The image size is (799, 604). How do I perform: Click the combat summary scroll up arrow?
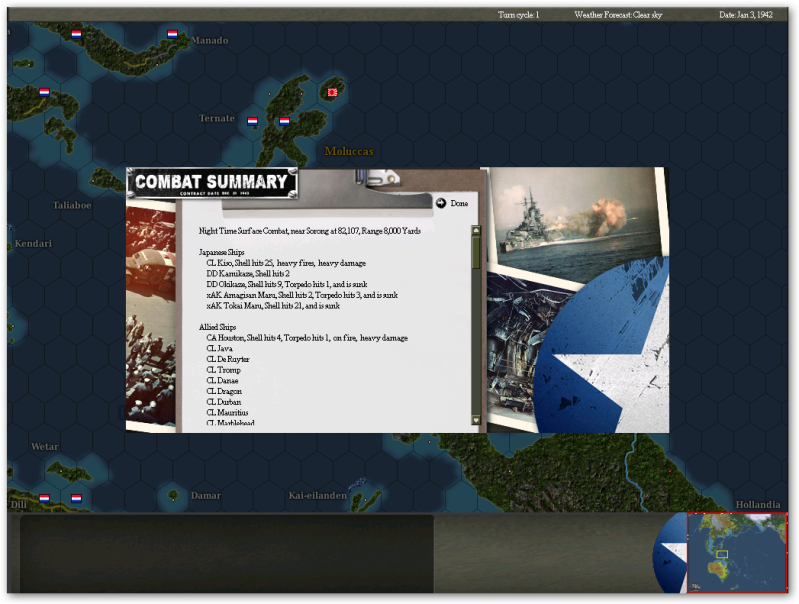(x=476, y=230)
